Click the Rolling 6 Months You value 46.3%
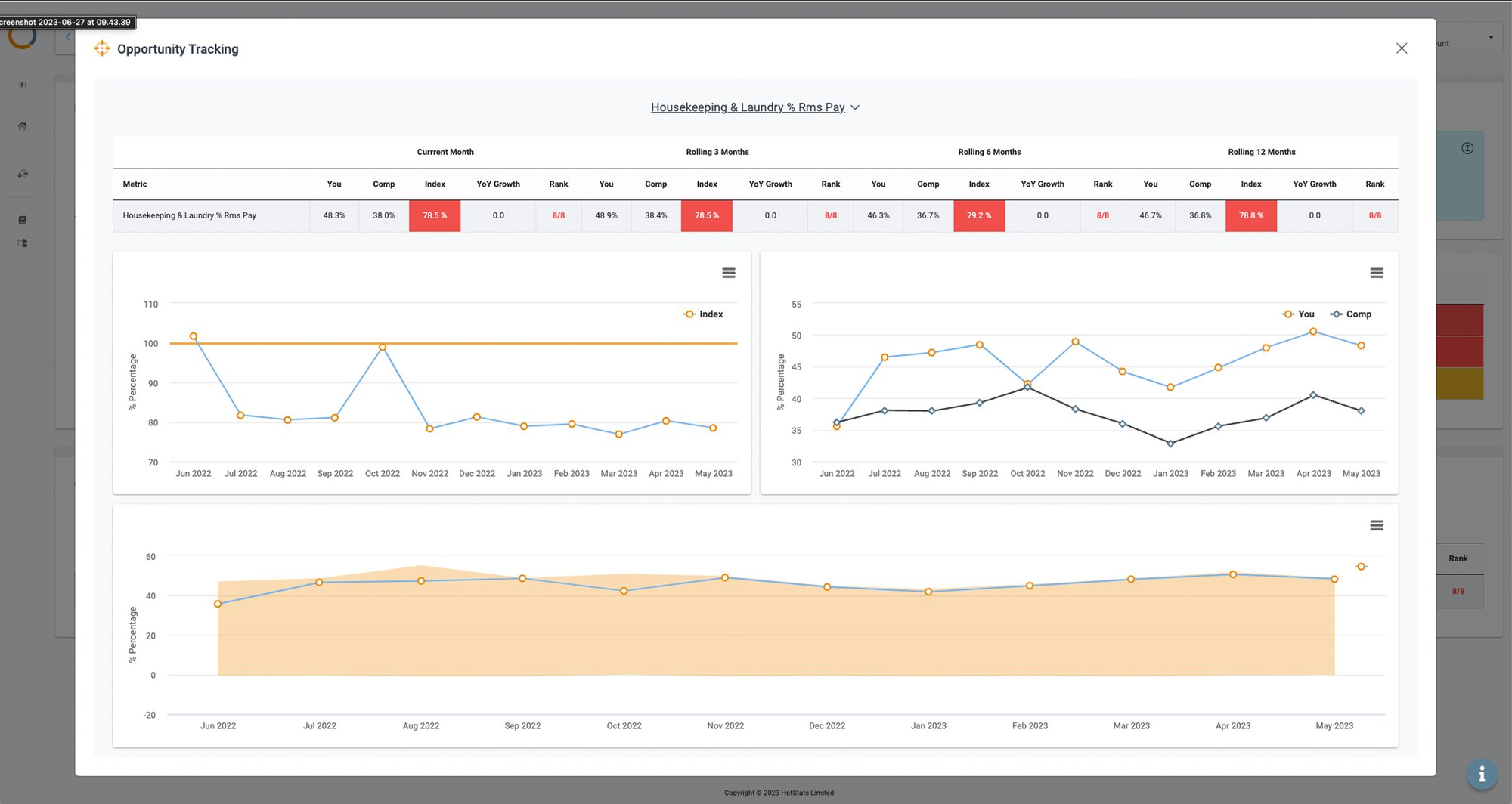Image resolution: width=1512 pixels, height=804 pixels. click(x=878, y=216)
